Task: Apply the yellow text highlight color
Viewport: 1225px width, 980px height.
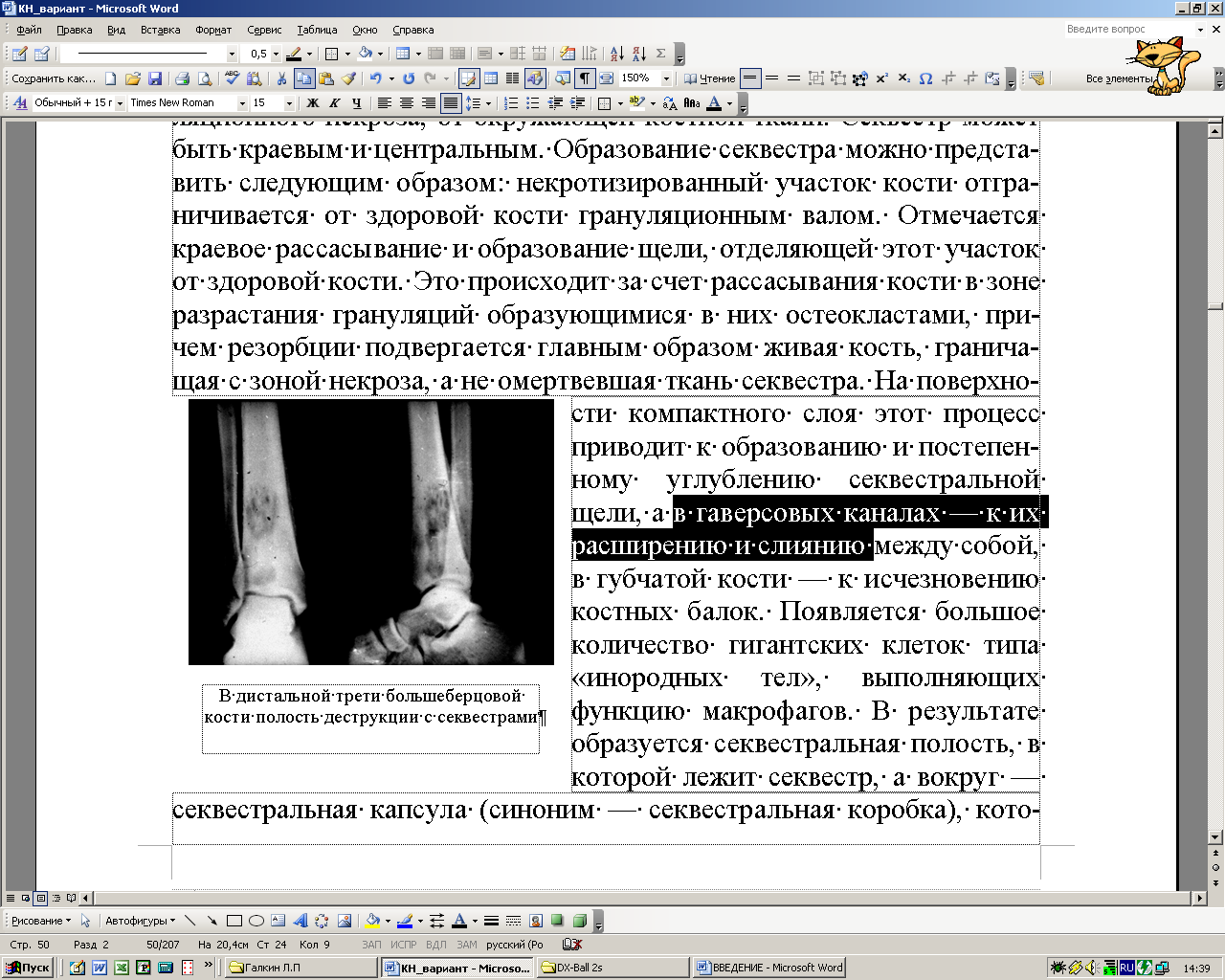Action: 637,102
